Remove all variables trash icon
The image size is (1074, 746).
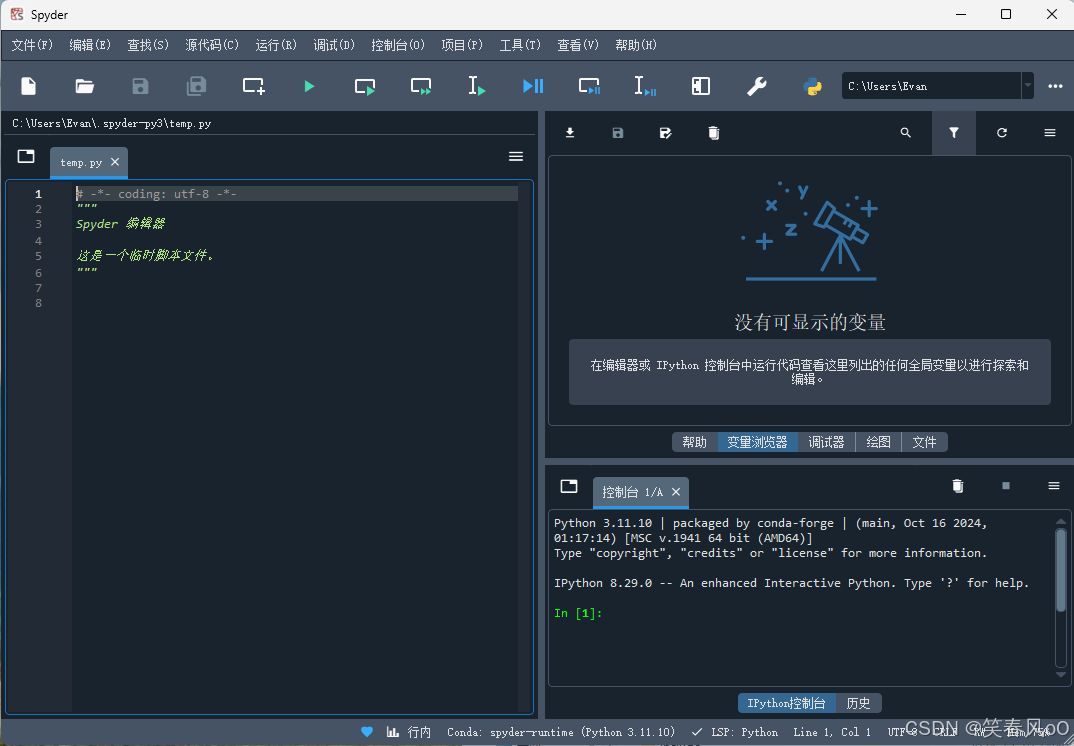714,133
